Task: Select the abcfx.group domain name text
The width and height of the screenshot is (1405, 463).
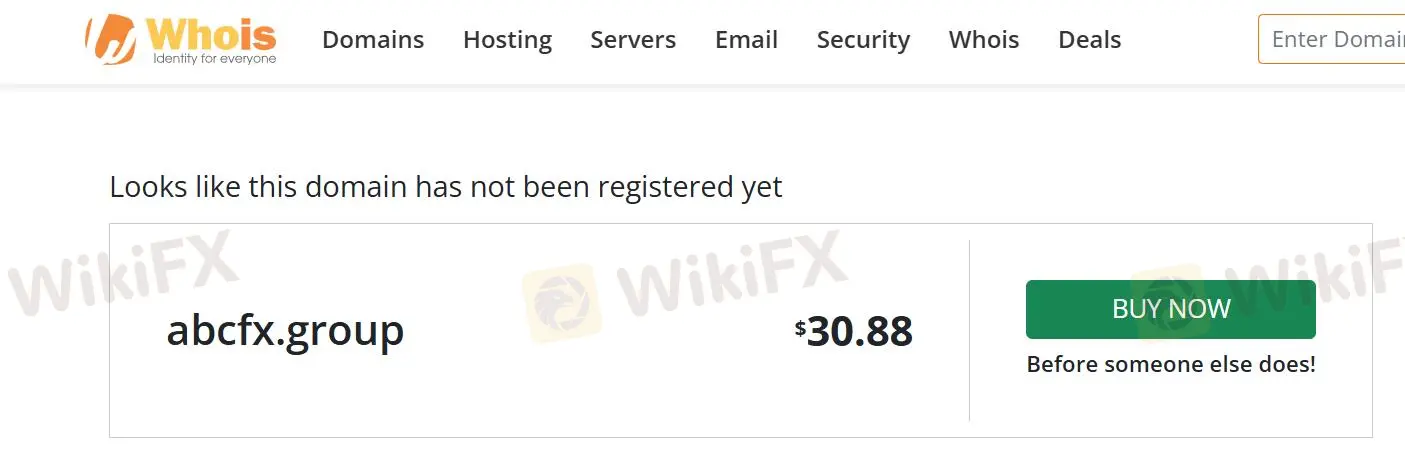Action: 285,330
